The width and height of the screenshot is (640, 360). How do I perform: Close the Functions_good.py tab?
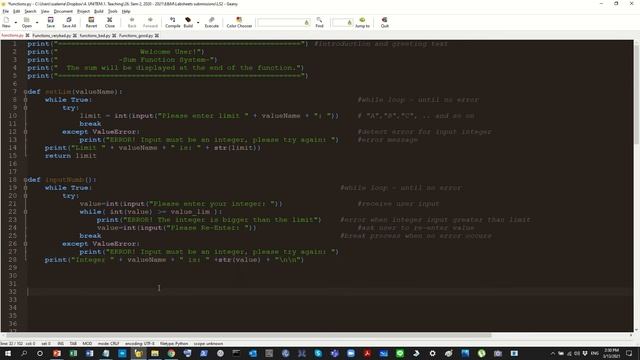click(157, 36)
